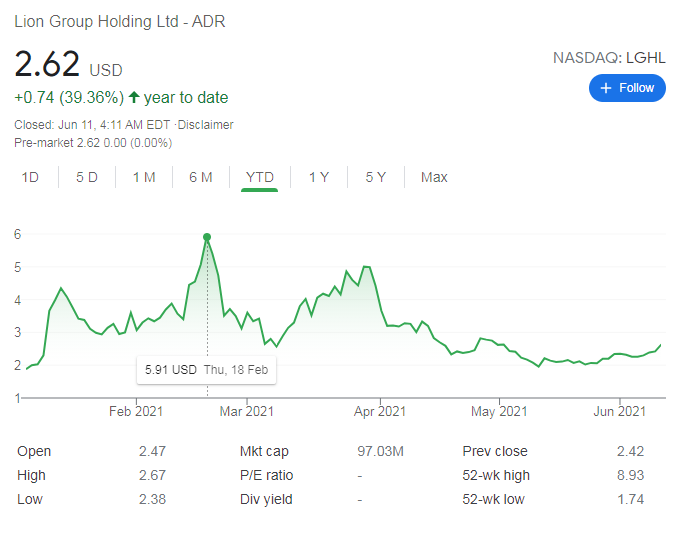
Task: Click the Open value 2.47
Action: coord(152,451)
